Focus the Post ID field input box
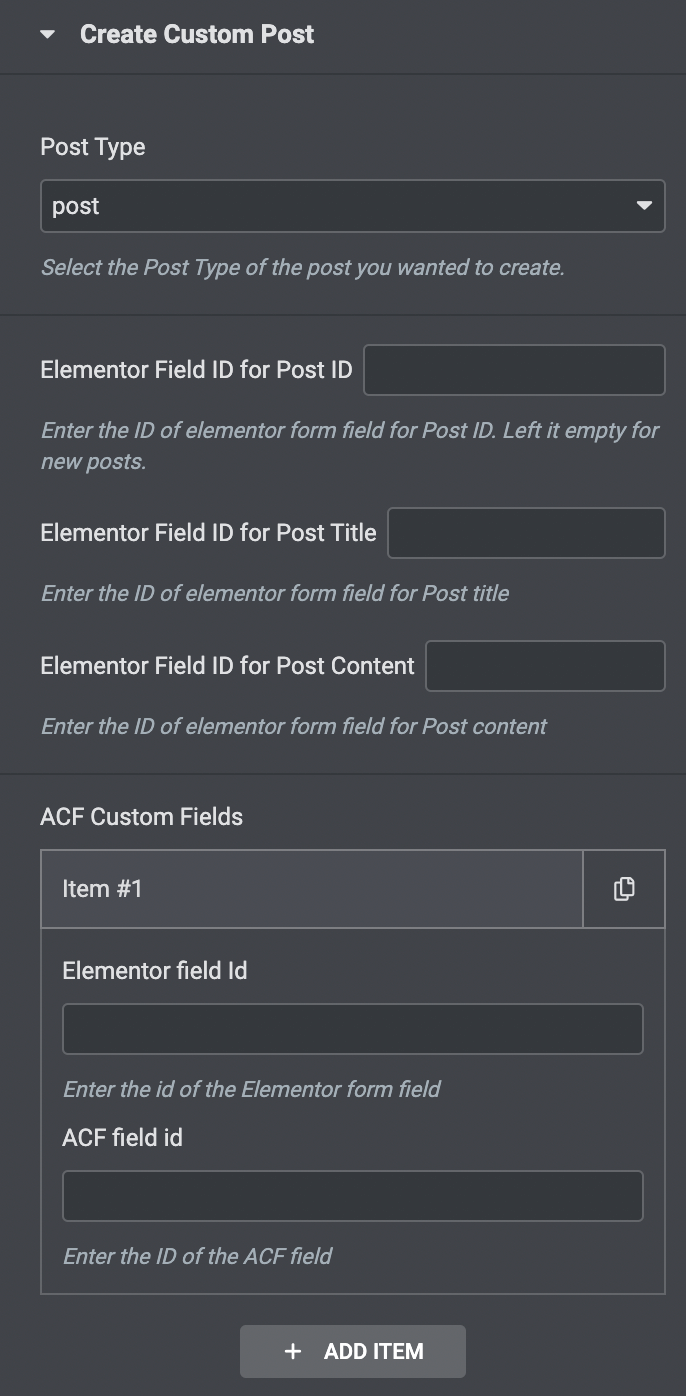The image size is (686, 1396). pyautogui.click(x=514, y=370)
